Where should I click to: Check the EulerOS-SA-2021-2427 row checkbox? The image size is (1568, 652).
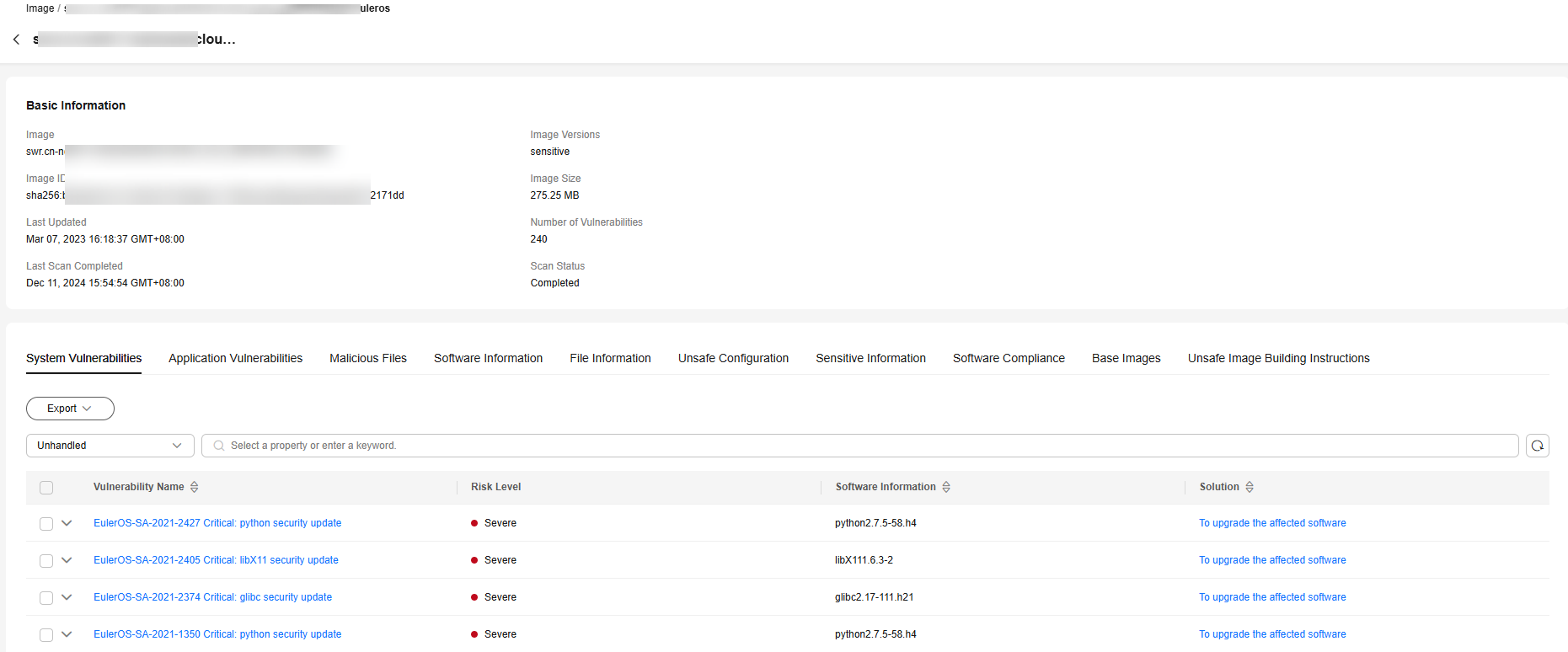coord(46,524)
